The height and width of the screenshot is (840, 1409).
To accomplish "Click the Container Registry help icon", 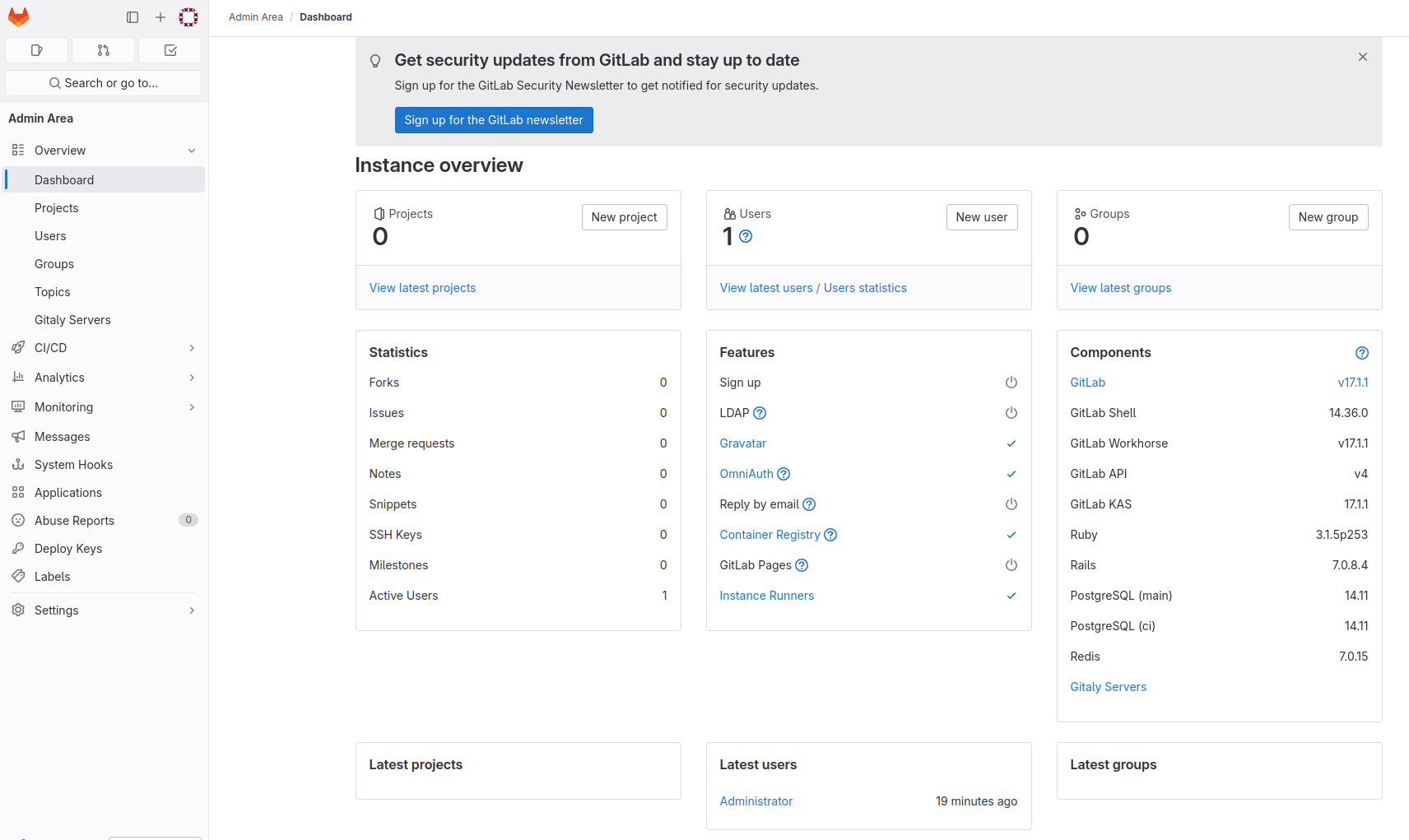I will coord(830,535).
